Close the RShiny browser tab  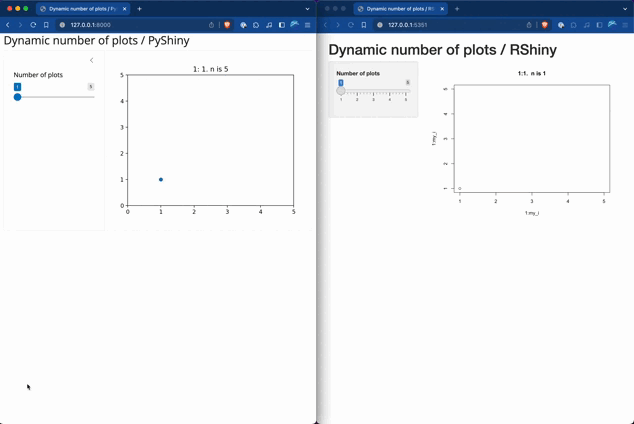(442, 8)
